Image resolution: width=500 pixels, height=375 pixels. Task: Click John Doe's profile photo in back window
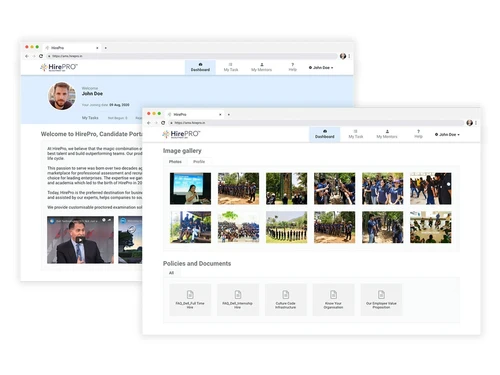62,96
